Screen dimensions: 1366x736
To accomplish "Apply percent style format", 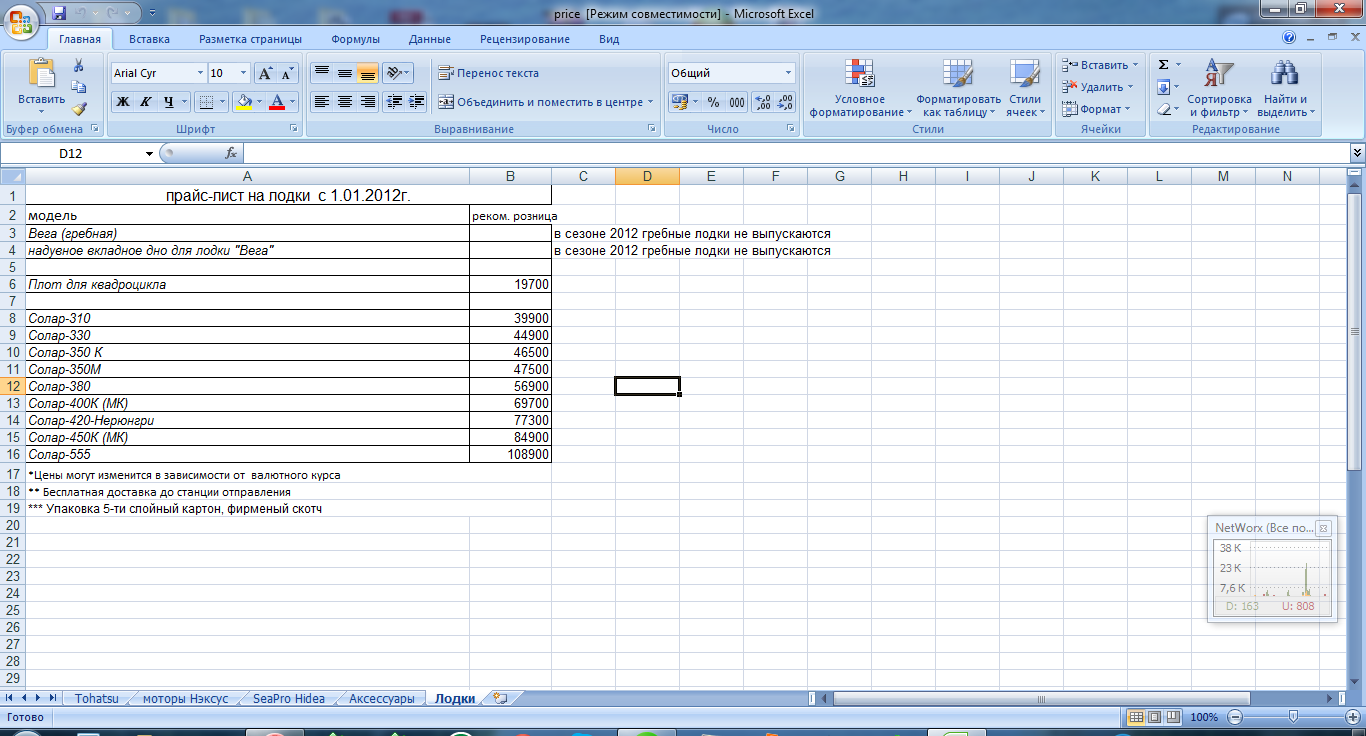I will pos(713,101).
